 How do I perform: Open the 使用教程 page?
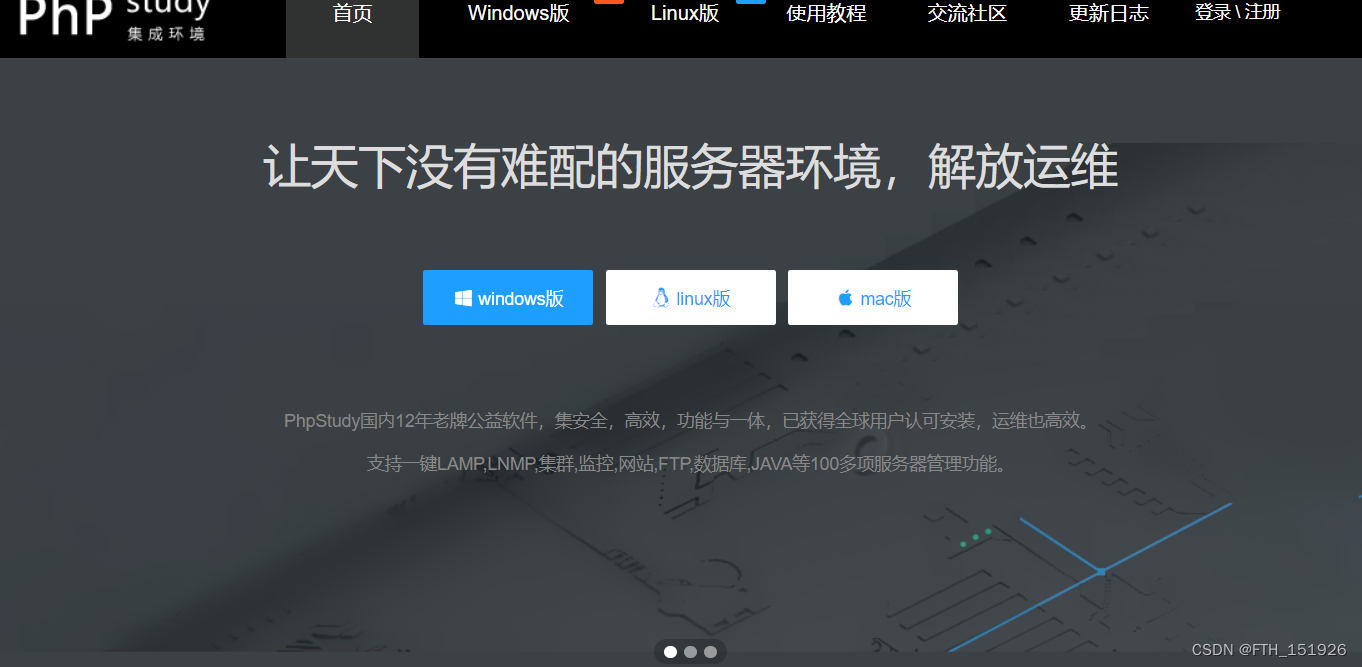[826, 14]
